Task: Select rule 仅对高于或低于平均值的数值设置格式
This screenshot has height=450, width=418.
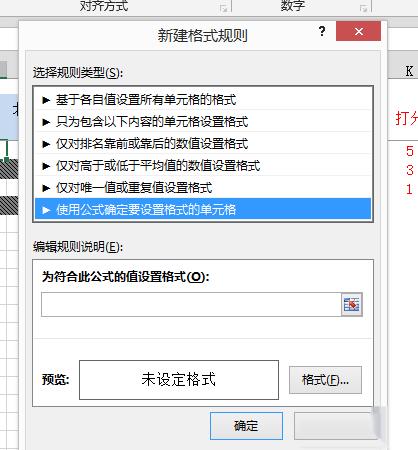Action: pos(203,166)
